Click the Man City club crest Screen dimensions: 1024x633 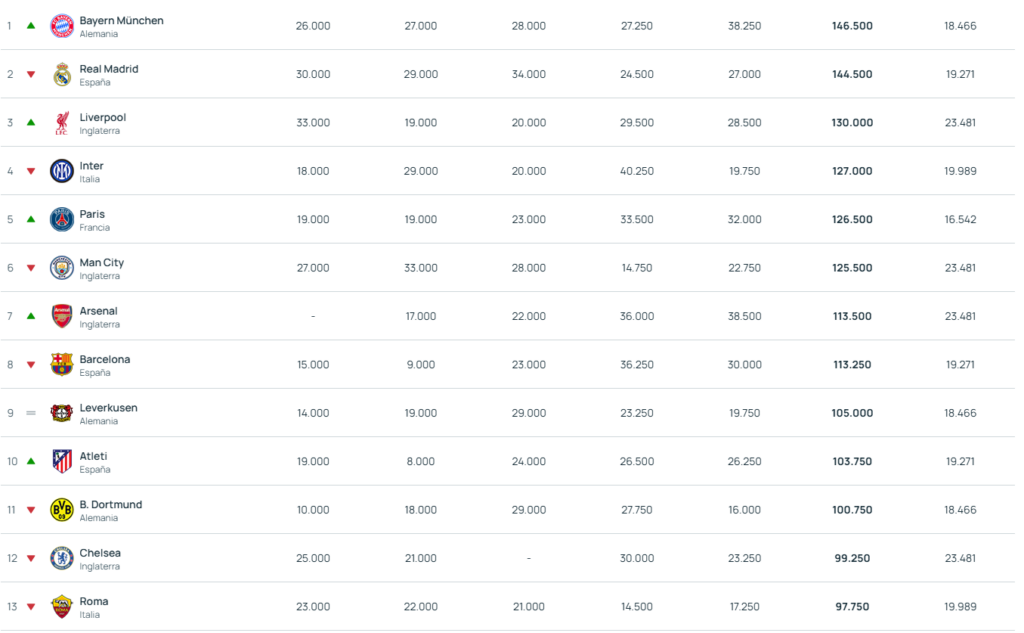tap(62, 268)
